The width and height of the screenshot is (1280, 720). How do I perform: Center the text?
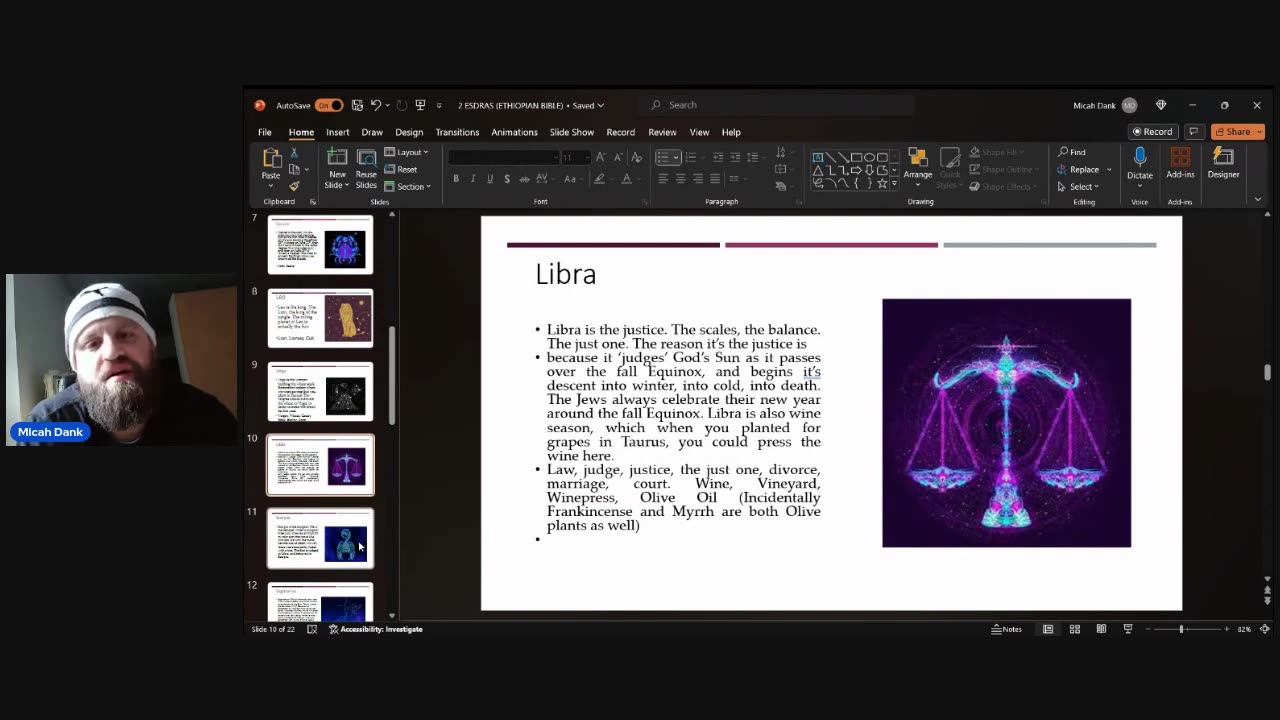[680, 179]
